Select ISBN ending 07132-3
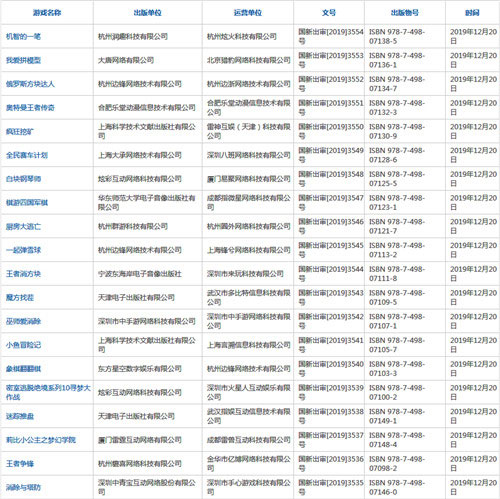This screenshot has height=499, width=500. coord(397,108)
